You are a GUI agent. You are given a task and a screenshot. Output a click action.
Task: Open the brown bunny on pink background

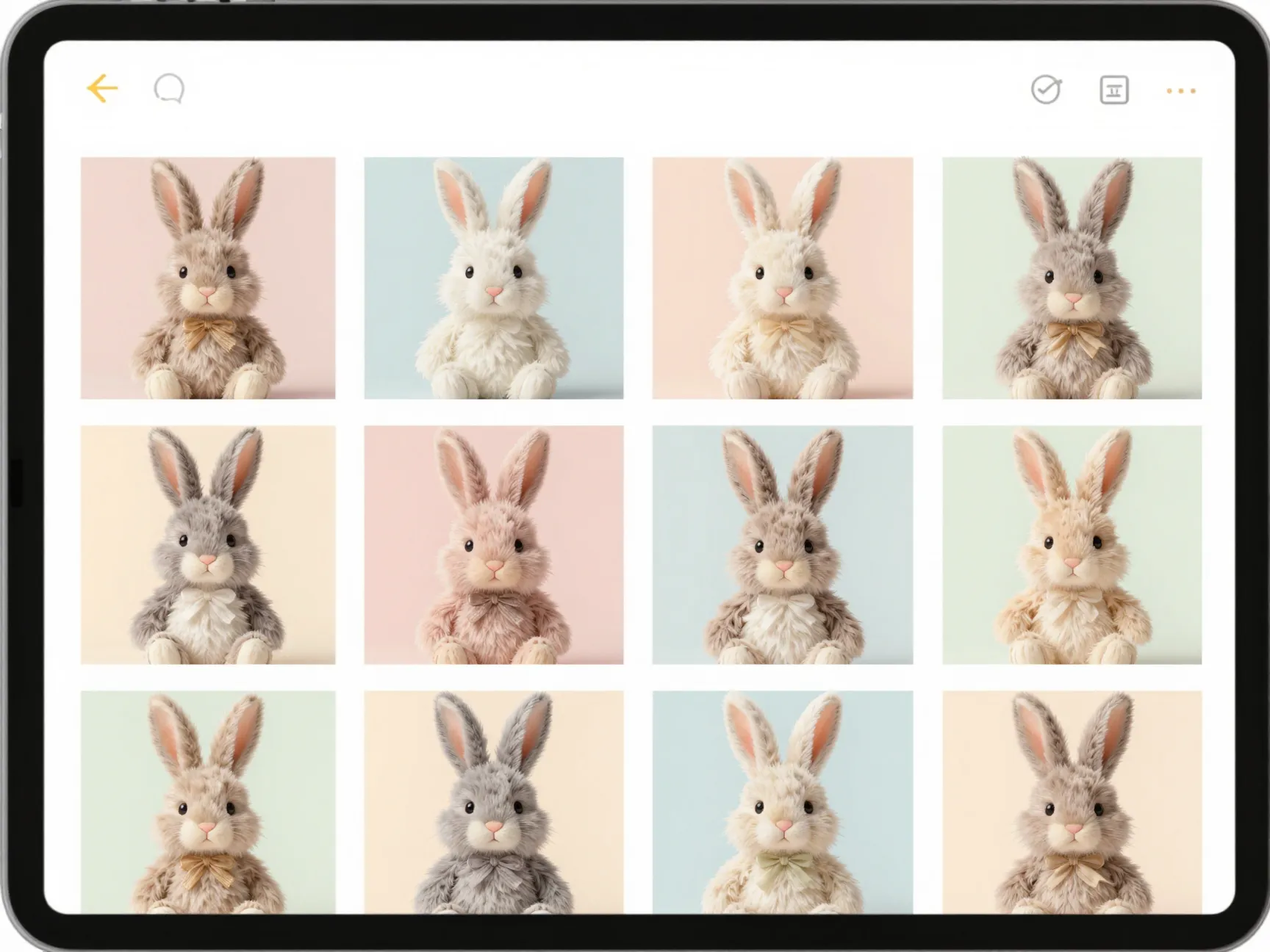(208, 278)
